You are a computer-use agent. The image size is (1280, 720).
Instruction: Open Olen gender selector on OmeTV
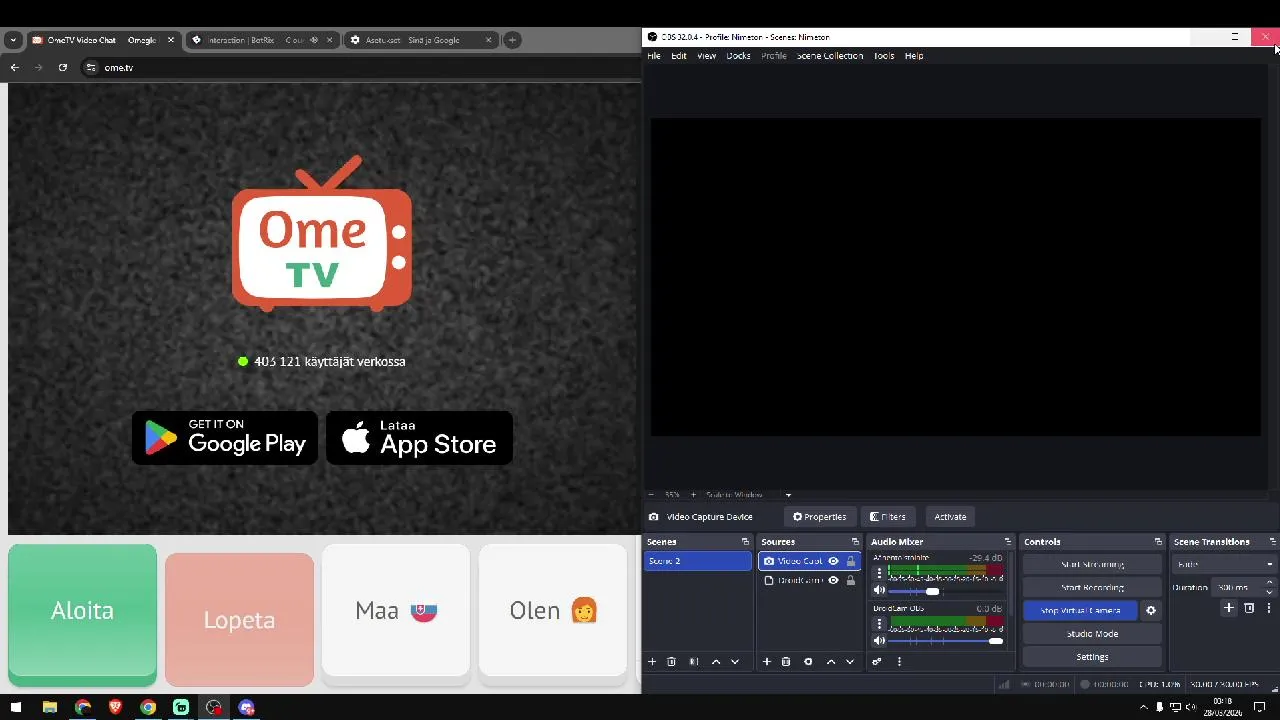[553, 610]
